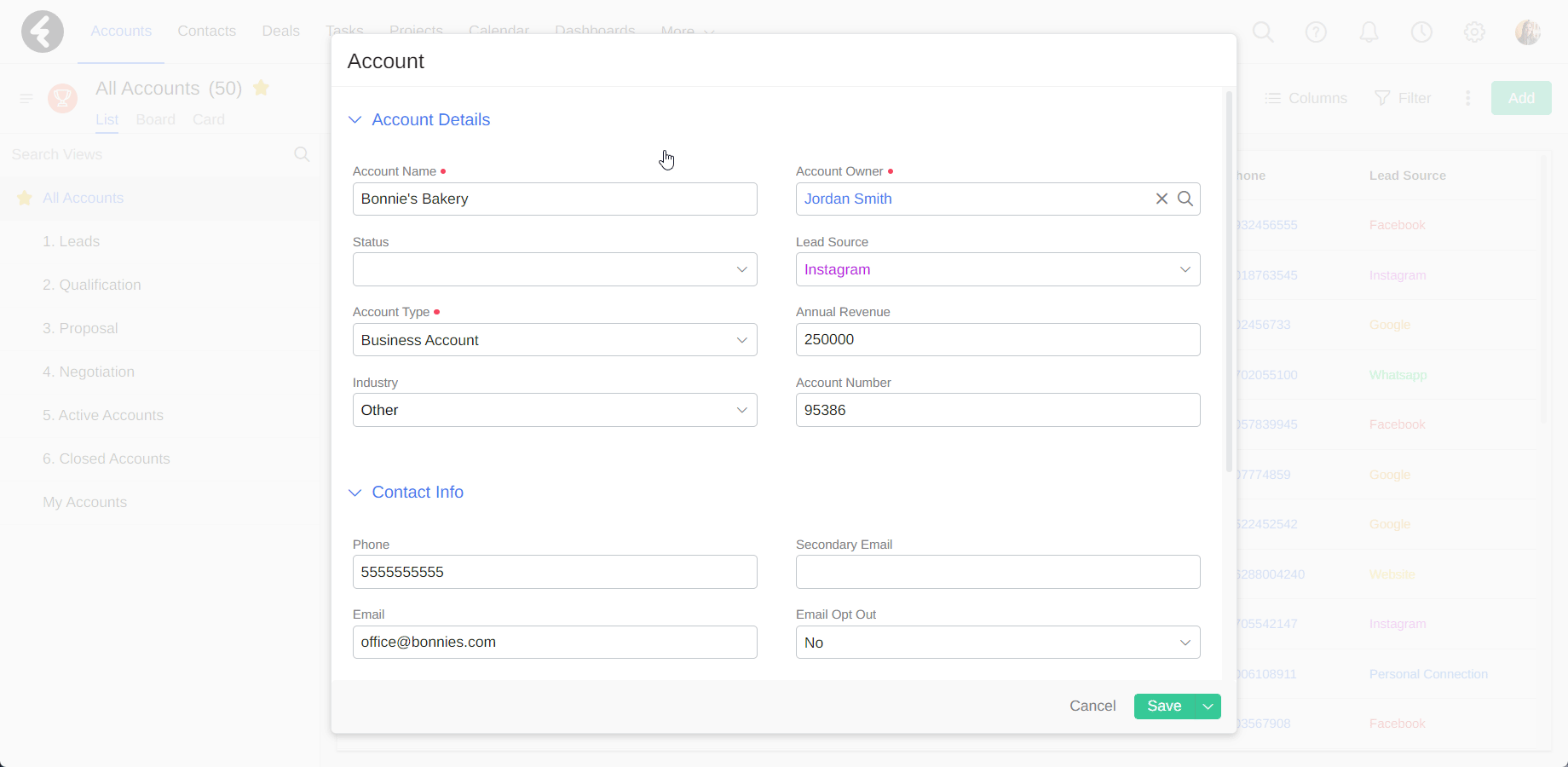Click the Email input field

(x=555, y=643)
